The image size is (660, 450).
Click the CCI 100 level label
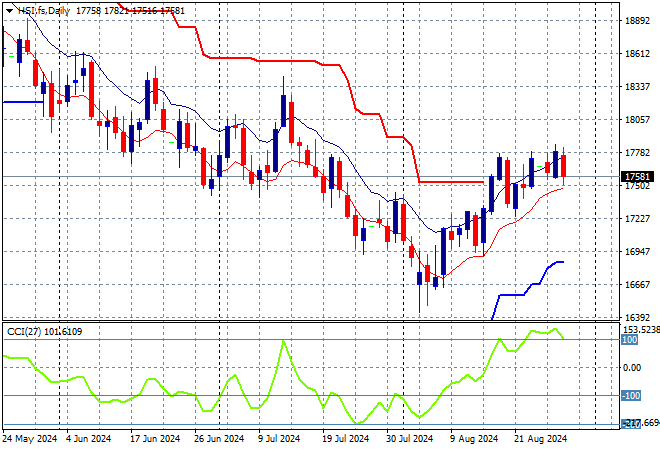(630, 340)
